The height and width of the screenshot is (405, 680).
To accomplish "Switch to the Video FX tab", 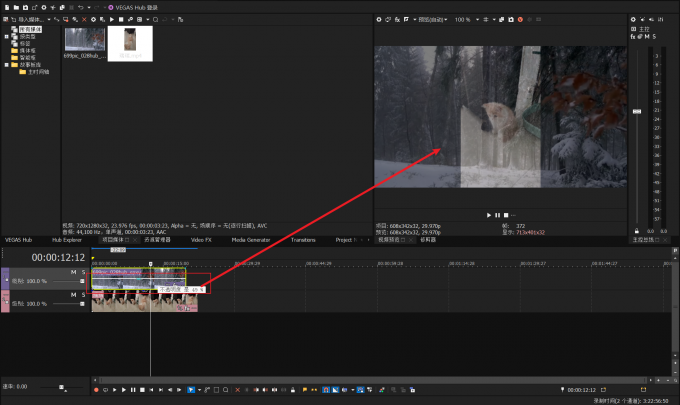I will (x=201, y=240).
